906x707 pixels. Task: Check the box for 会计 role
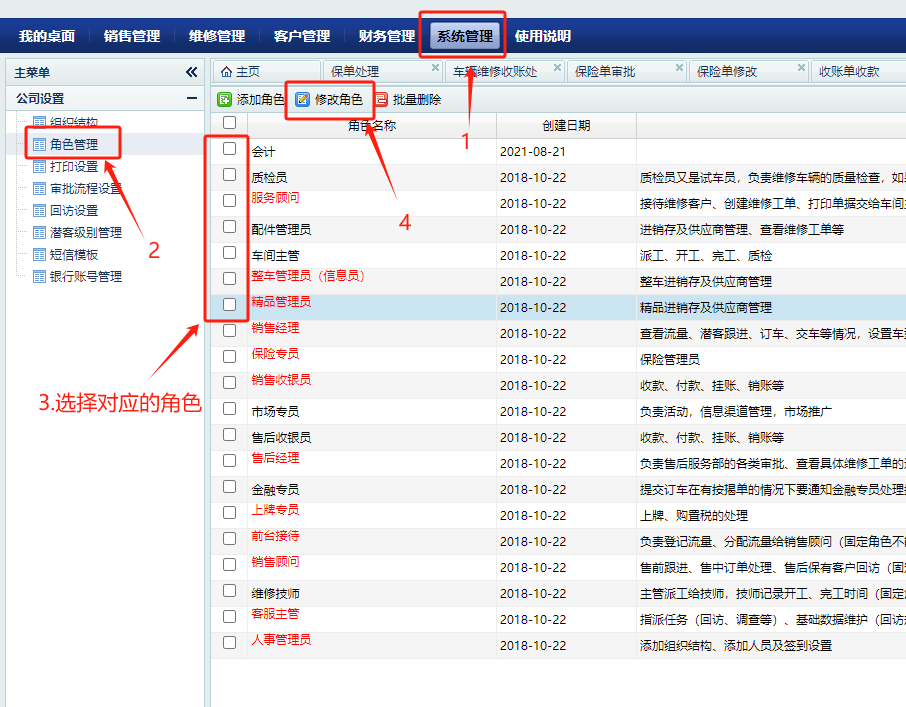click(x=230, y=149)
